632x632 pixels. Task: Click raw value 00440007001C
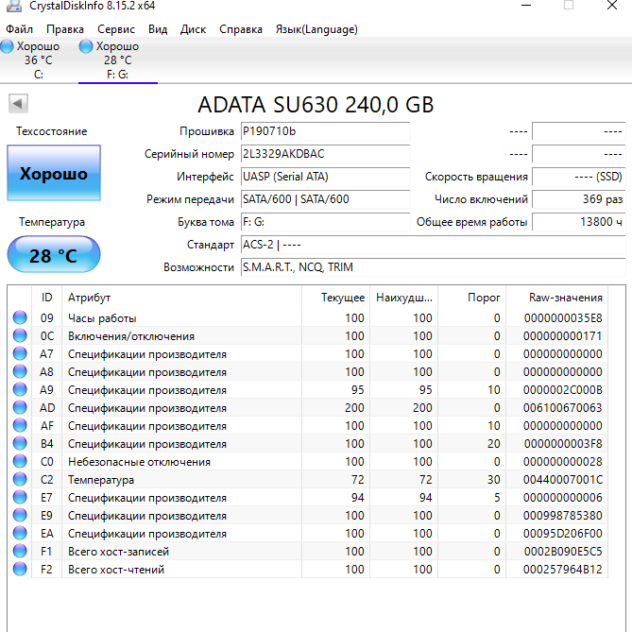click(x=563, y=480)
